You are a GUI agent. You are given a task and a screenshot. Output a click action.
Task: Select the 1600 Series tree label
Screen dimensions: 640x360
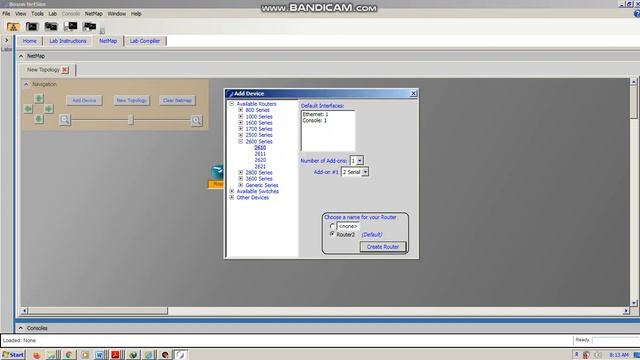click(x=259, y=122)
